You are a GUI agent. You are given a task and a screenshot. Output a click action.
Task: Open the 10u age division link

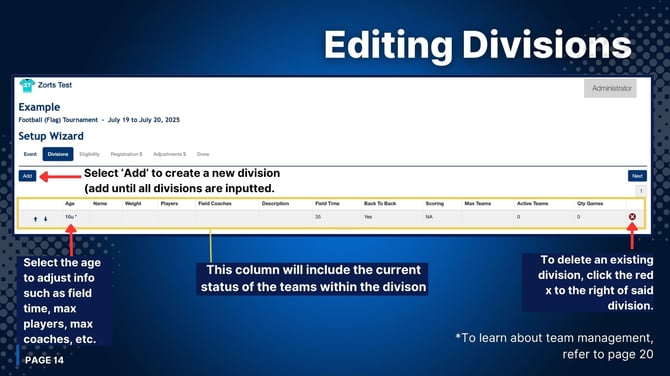(x=71, y=217)
